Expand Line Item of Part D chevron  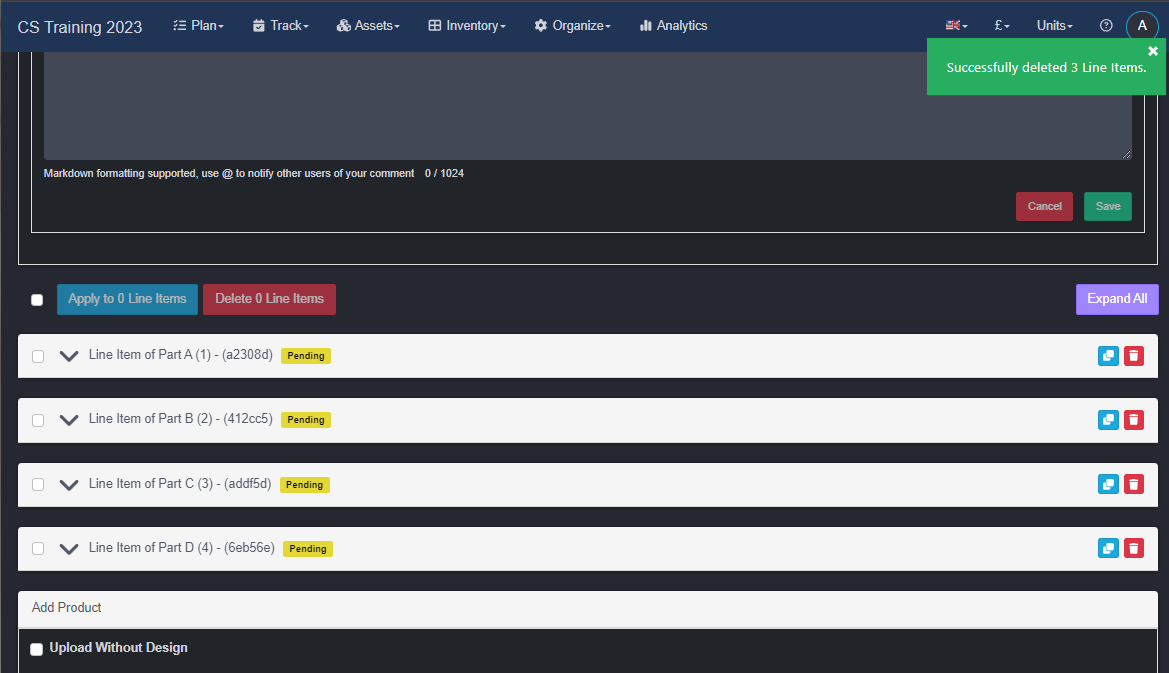[x=69, y=548]
